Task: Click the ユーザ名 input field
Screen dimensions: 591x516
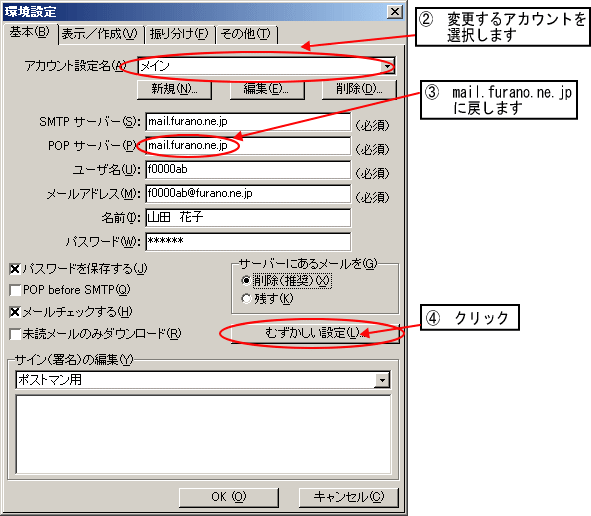Action: (x=248, y=170)
